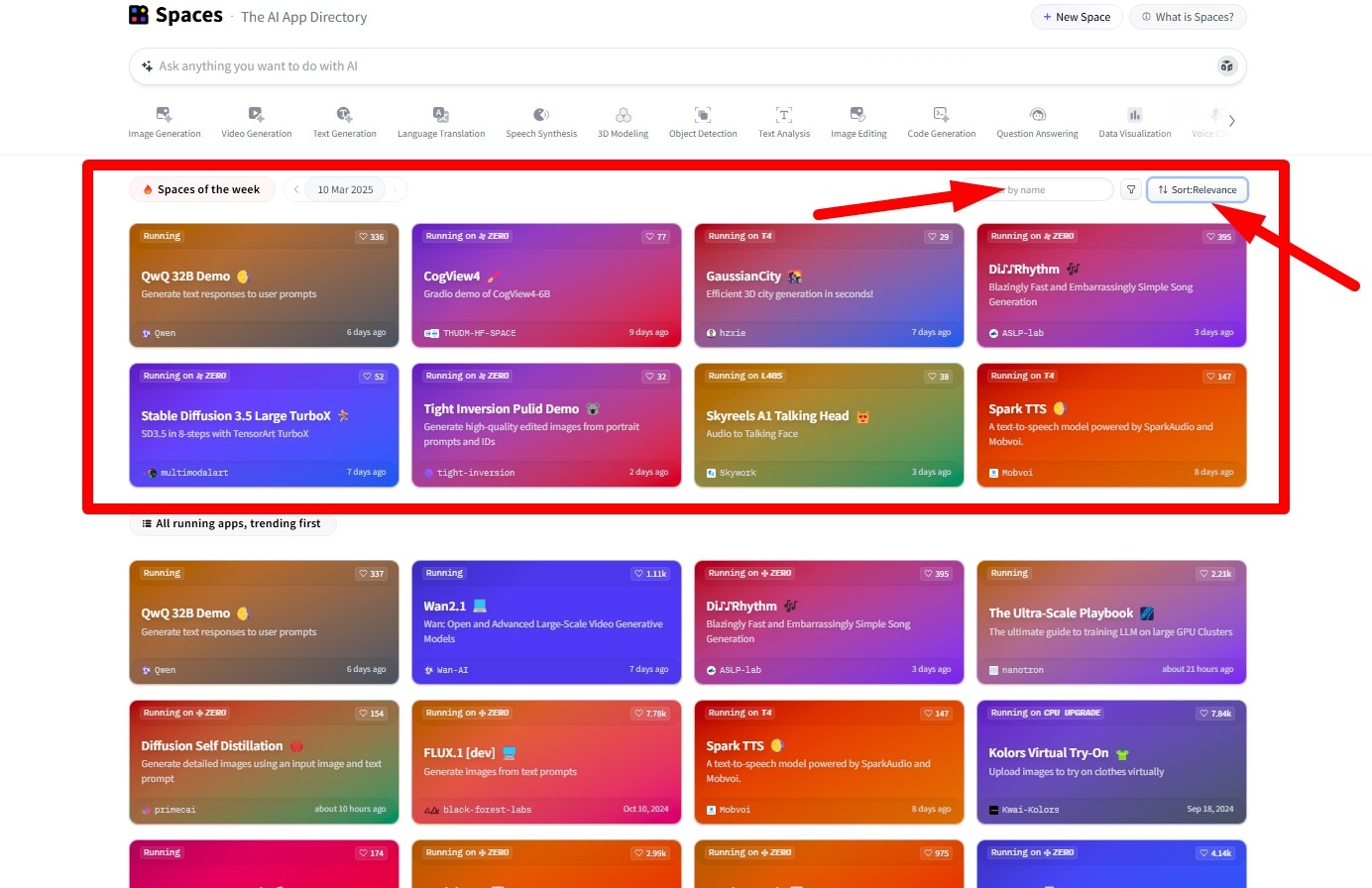
Task: Open the primecai author link
Action: click(x=169, y=810)
